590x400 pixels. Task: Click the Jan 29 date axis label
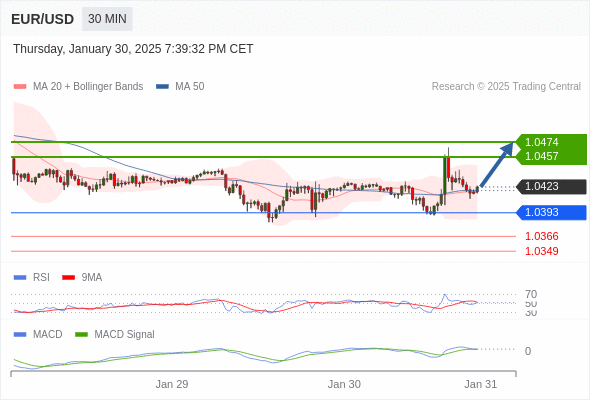click(172, 384)
